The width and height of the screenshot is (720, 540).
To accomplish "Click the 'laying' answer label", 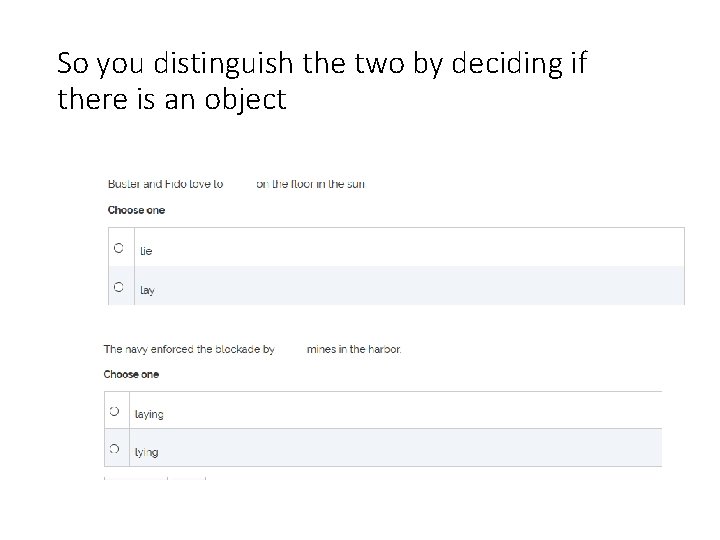I will (149, 414).
